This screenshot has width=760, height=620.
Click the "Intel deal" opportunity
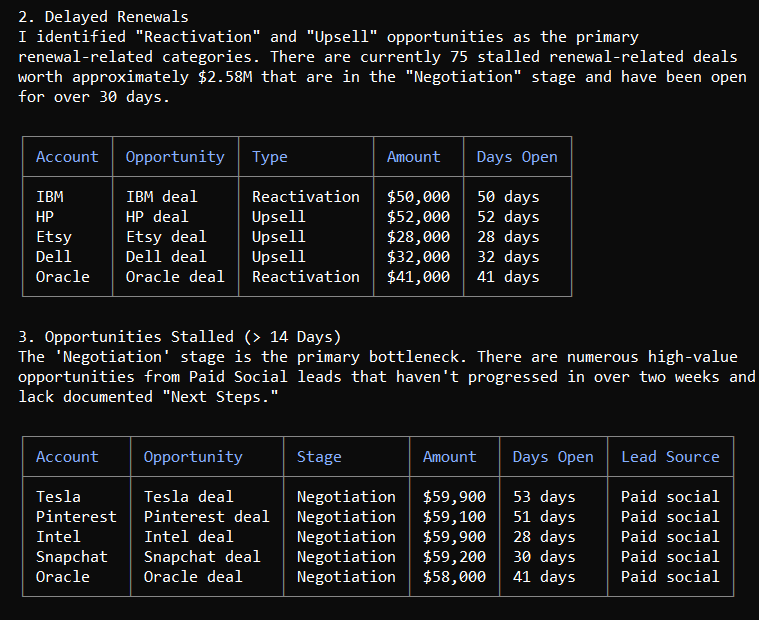point(189,537)
